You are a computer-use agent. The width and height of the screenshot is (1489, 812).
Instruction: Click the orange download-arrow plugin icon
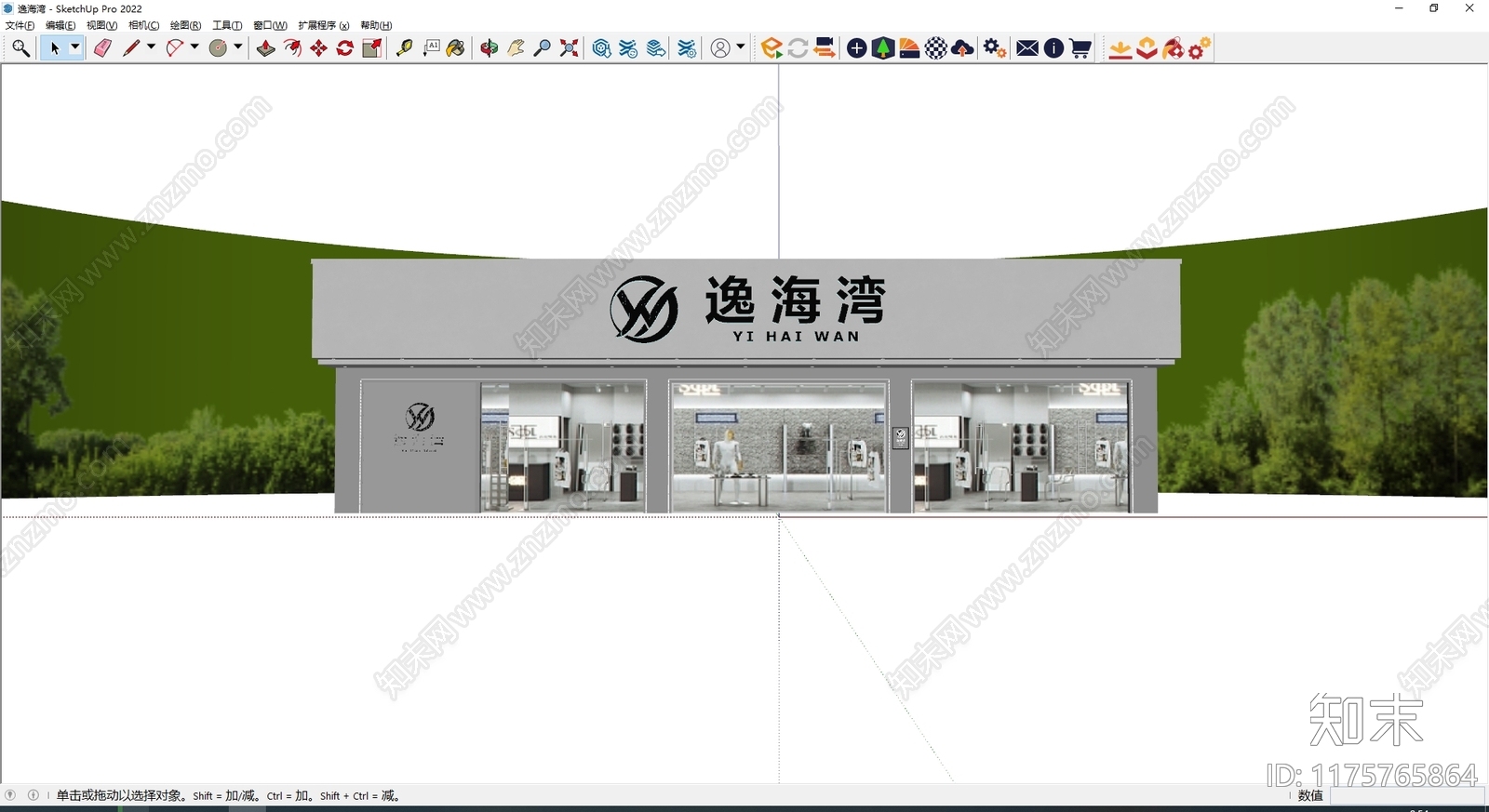pos(1120,48)
